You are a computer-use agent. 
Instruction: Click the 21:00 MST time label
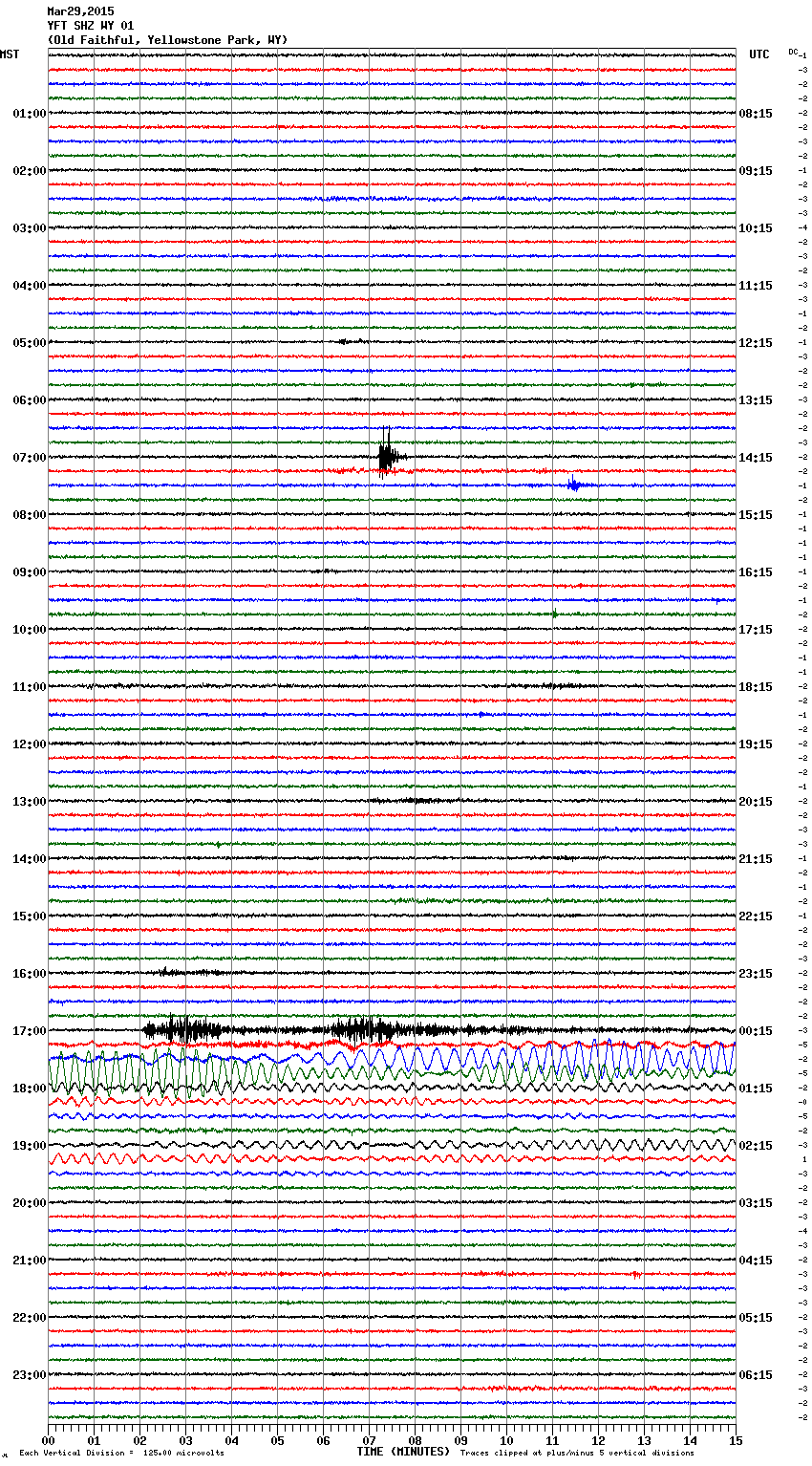pos(30,1261)
